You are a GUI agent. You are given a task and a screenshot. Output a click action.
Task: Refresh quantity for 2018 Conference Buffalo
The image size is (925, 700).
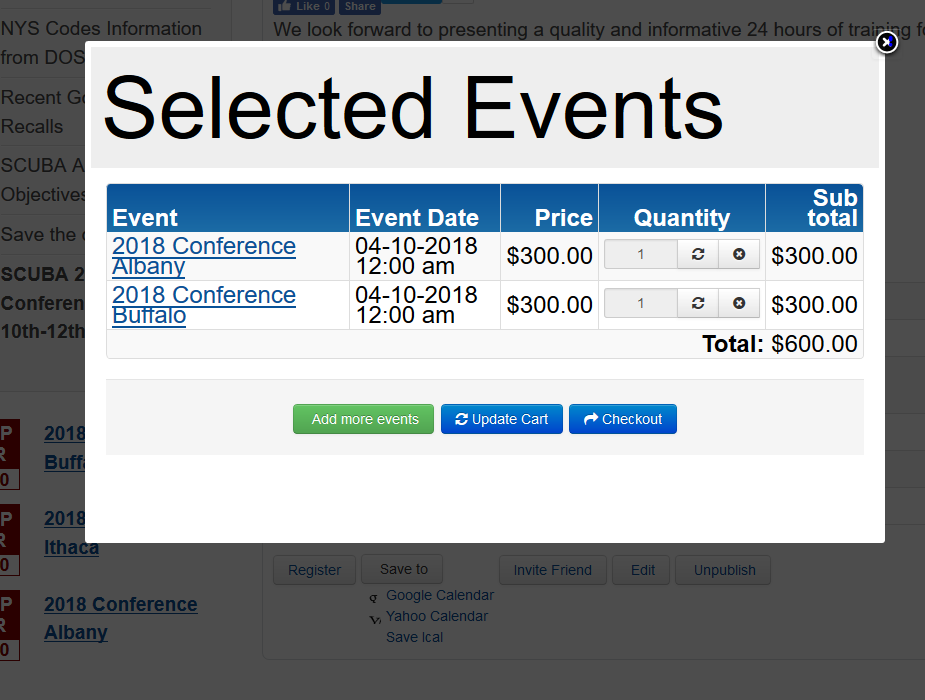click(698, 303)
